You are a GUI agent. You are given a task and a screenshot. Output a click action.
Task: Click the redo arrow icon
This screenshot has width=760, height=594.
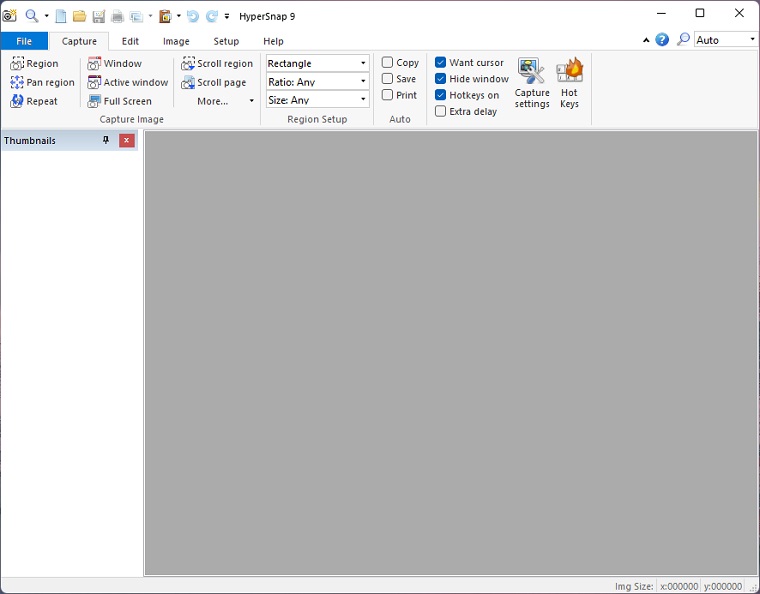click(212, 16)
